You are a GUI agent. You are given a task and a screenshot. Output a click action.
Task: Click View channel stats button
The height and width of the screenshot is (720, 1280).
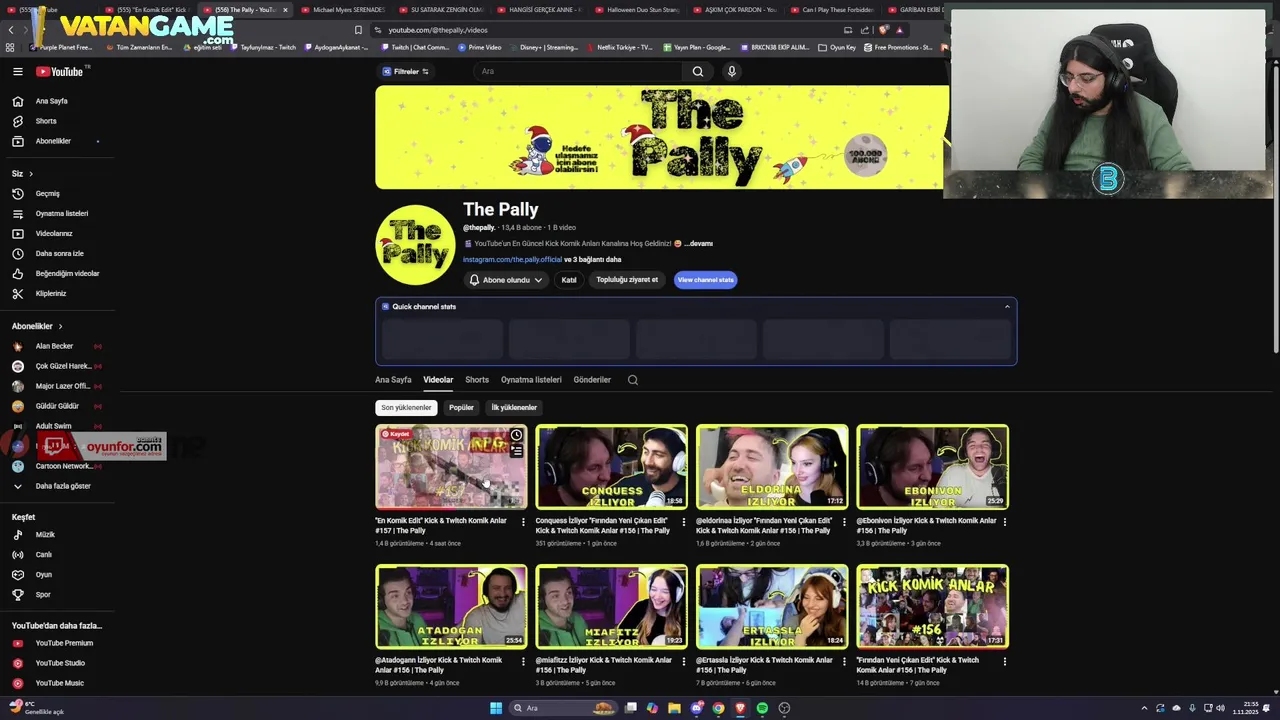[706, 280]
